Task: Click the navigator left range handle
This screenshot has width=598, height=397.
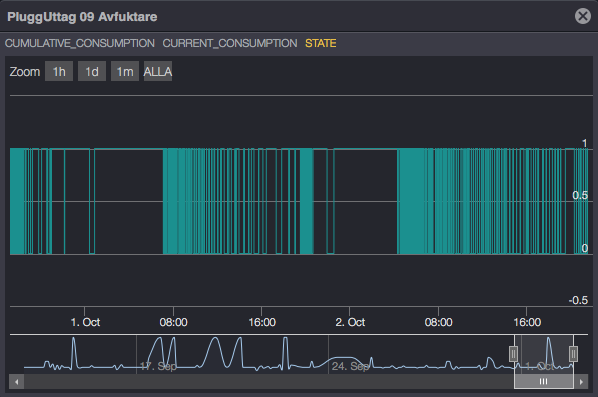Action: [513, 354]
